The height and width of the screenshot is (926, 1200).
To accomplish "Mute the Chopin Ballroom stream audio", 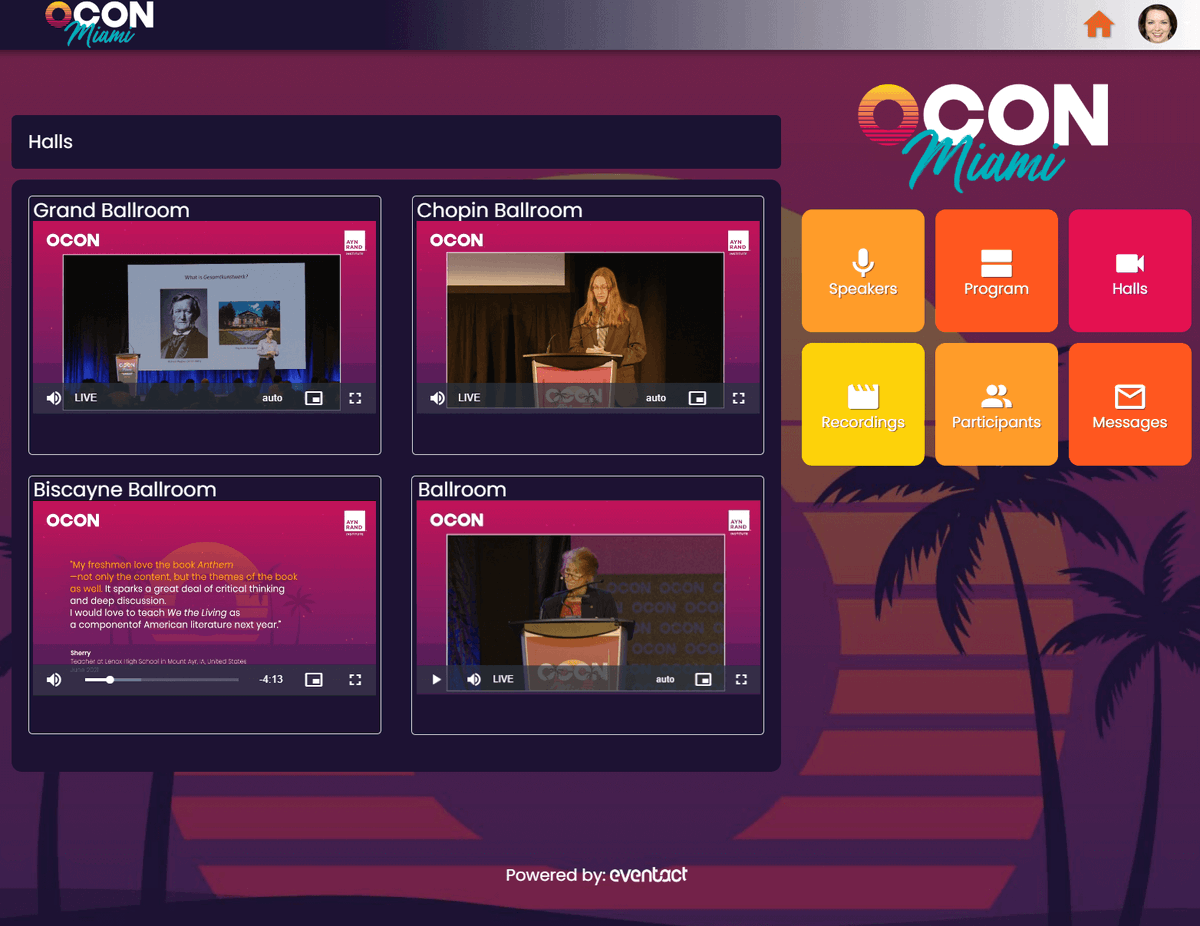I will [437, 397].
